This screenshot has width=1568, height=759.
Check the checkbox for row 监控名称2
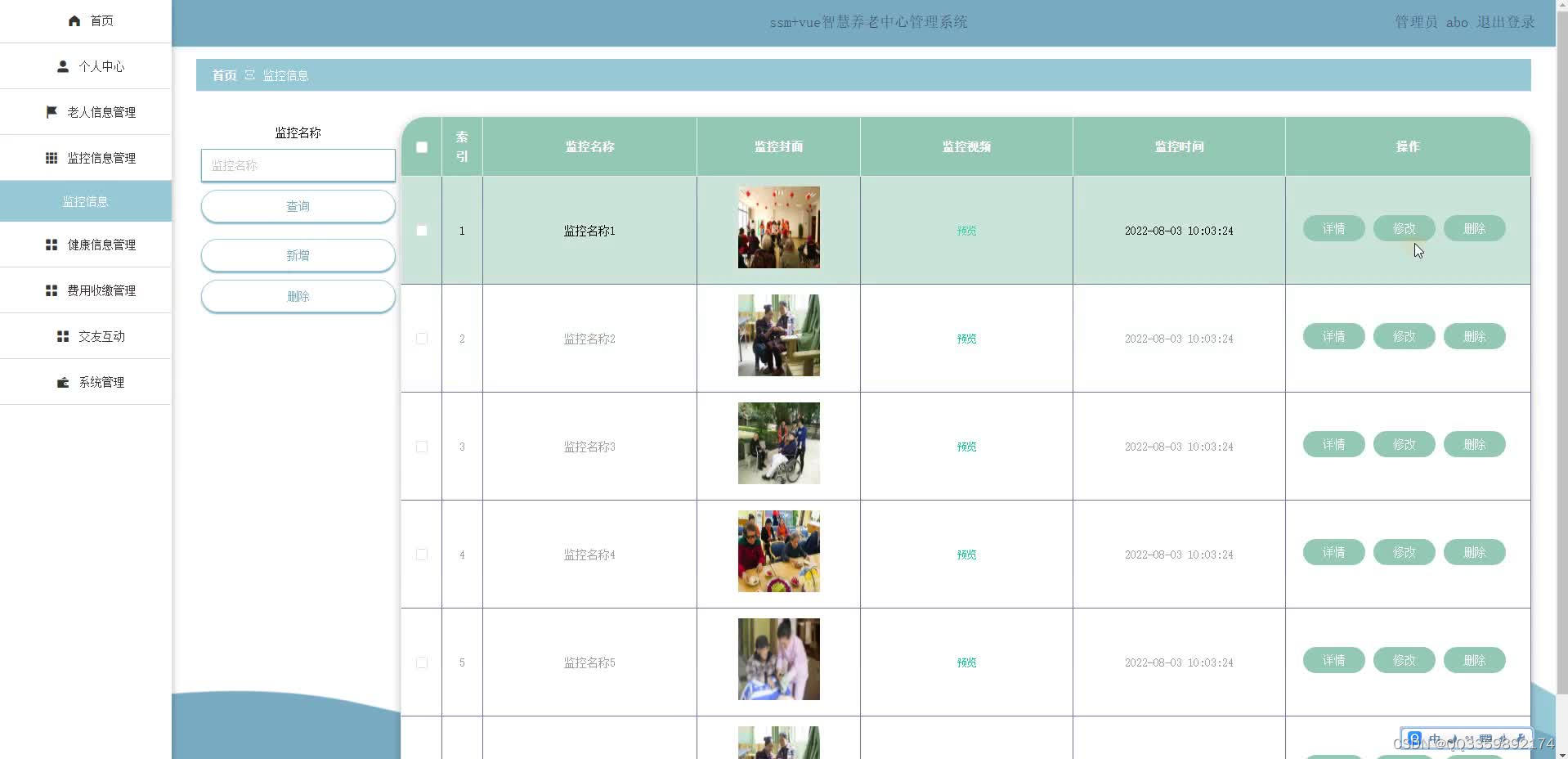(422, 339)
